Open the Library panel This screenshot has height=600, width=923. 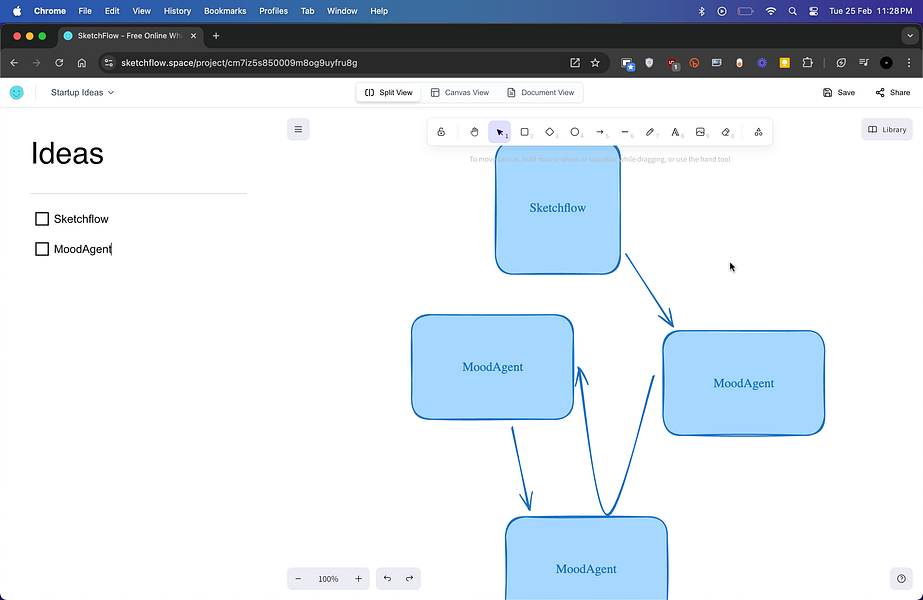tap(887, 130)
